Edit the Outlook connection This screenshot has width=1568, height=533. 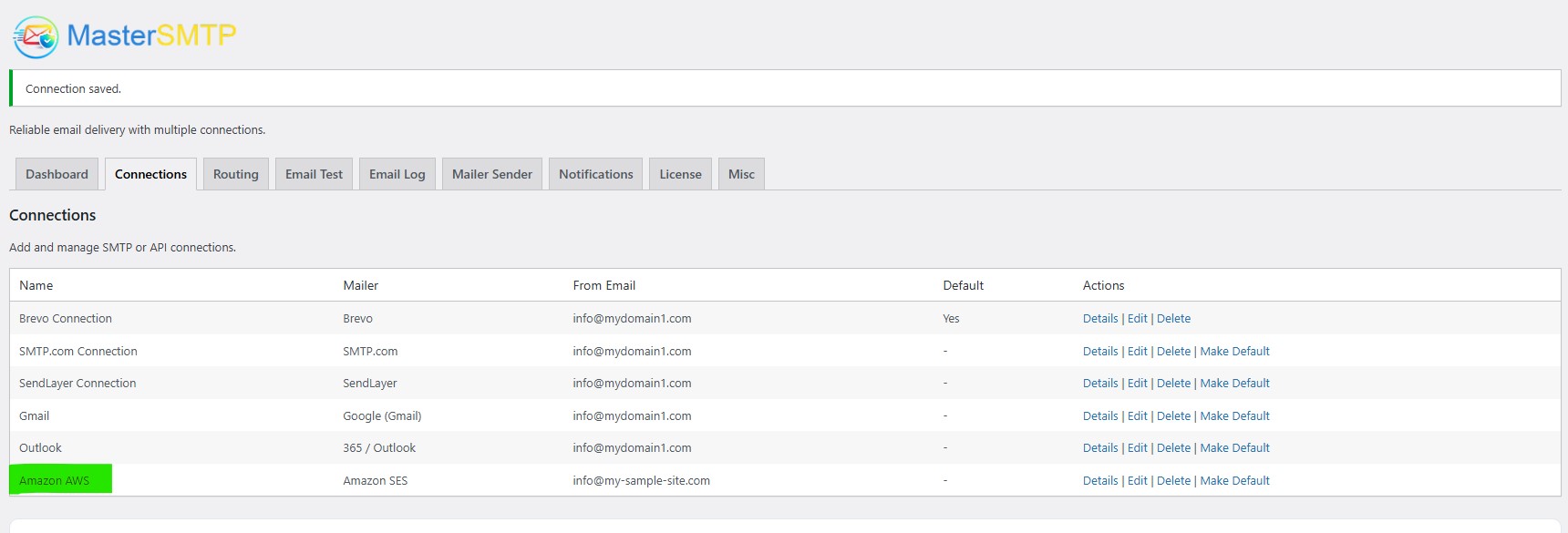click(1137, 448)
